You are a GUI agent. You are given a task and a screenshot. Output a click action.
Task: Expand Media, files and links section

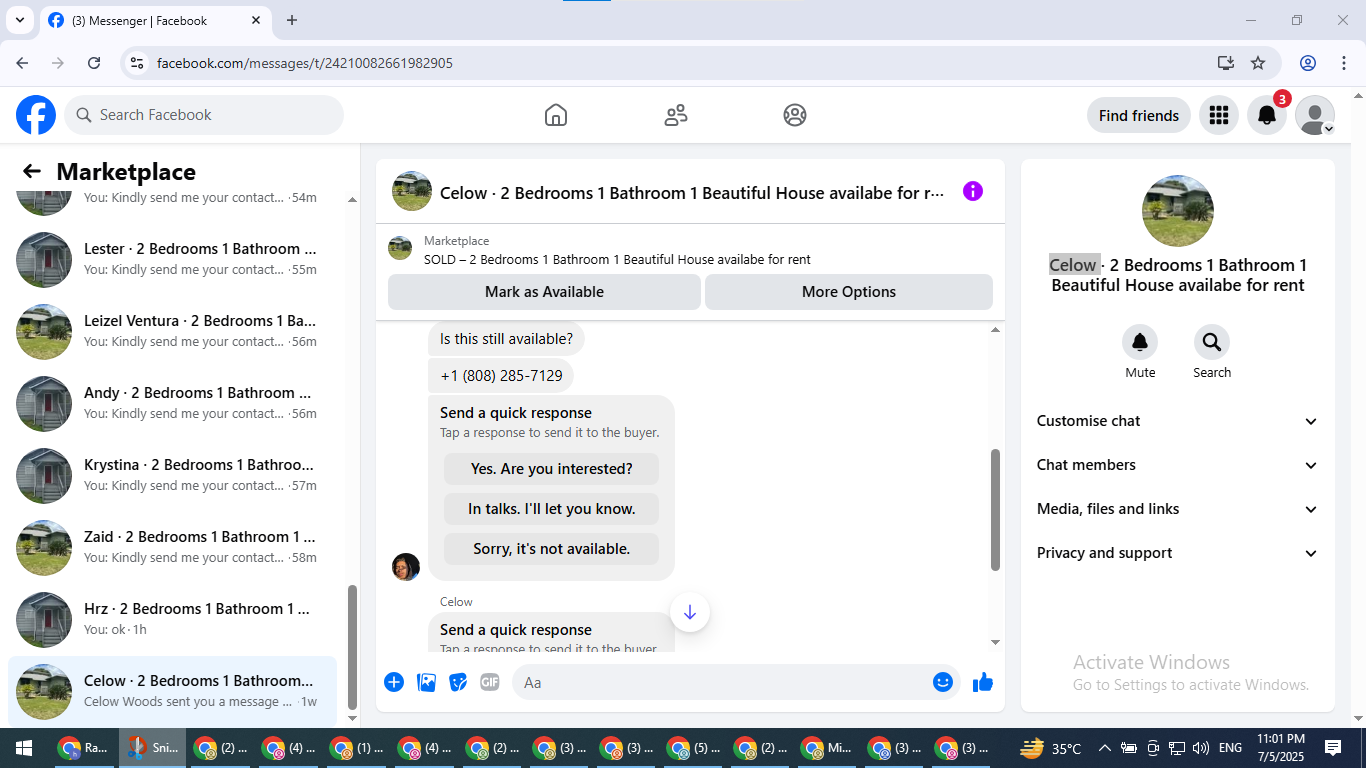[x=1178, y=509]
